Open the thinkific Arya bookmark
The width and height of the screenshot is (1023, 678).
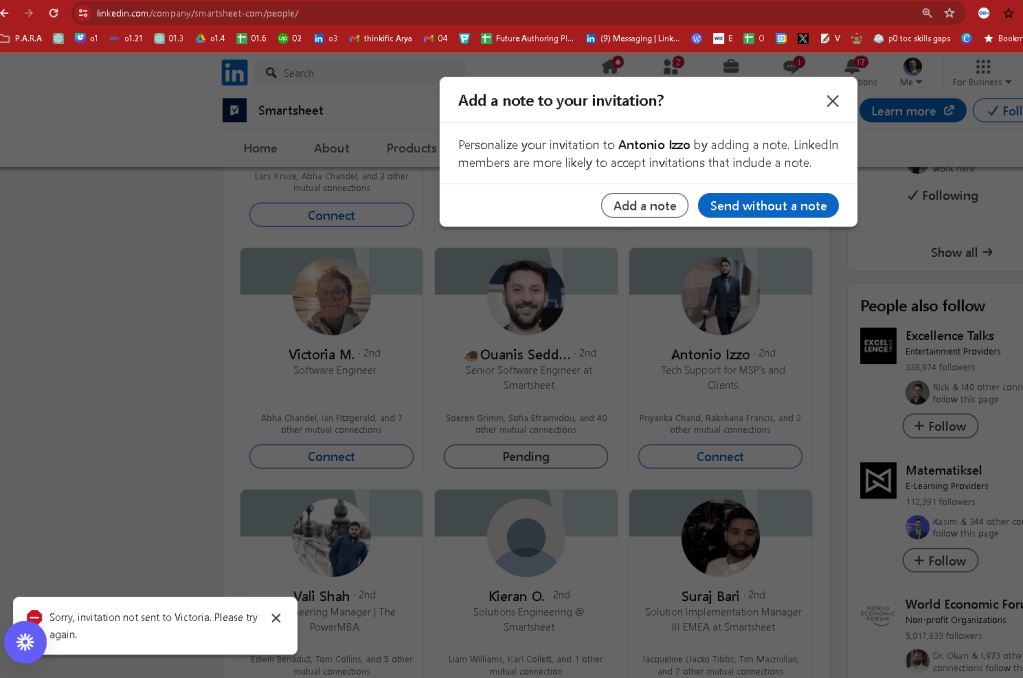[x=381, y=39]
